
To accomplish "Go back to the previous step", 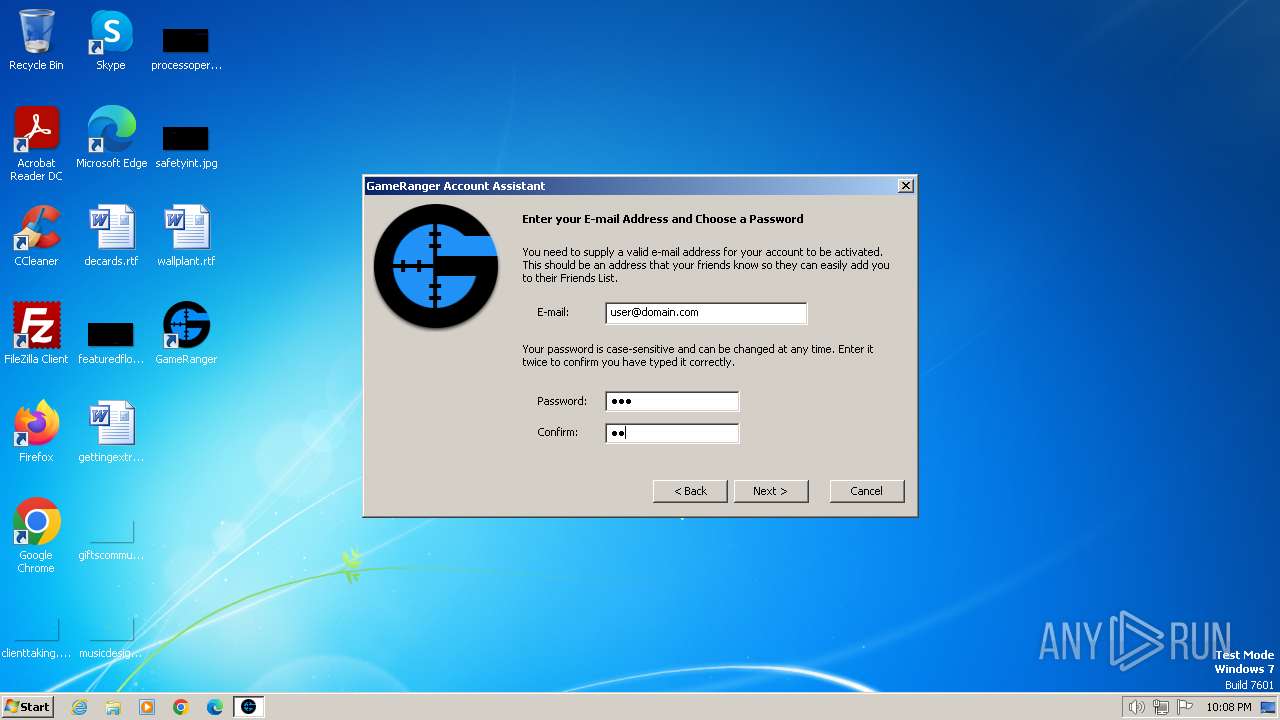I will coord(690,491).
